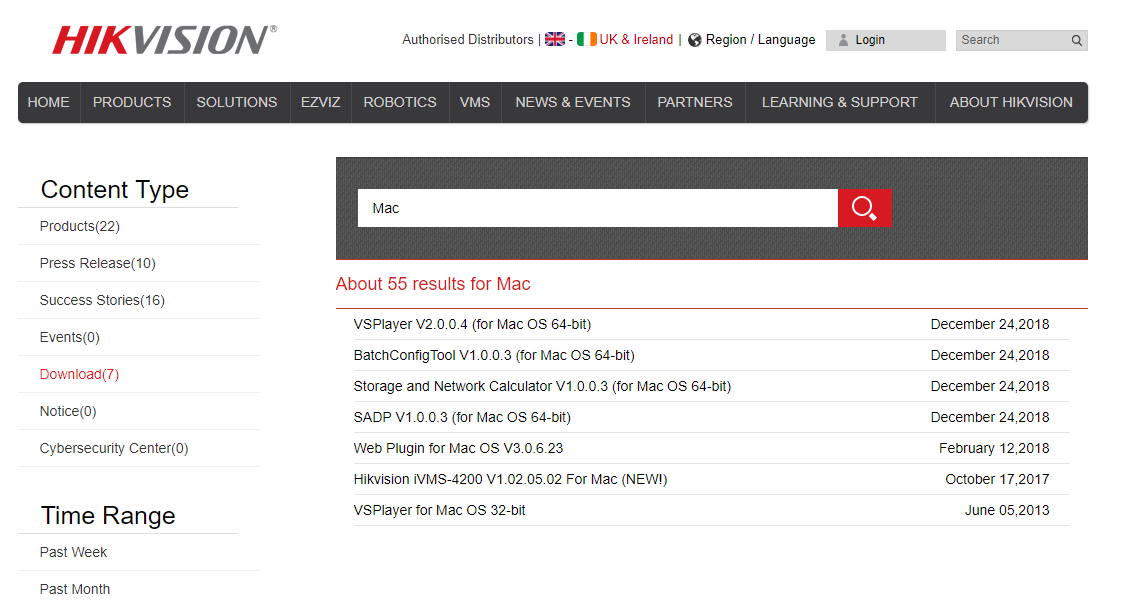Click the red magnifier search button
Viewport: 1143px width, 607px height.
[x=864, y=208]
